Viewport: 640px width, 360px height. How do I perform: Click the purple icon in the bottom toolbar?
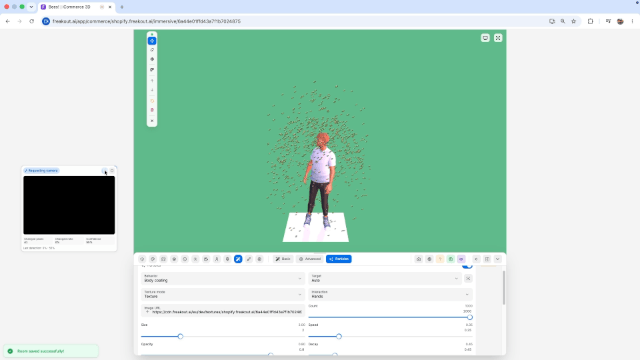[x=461, y=259]
